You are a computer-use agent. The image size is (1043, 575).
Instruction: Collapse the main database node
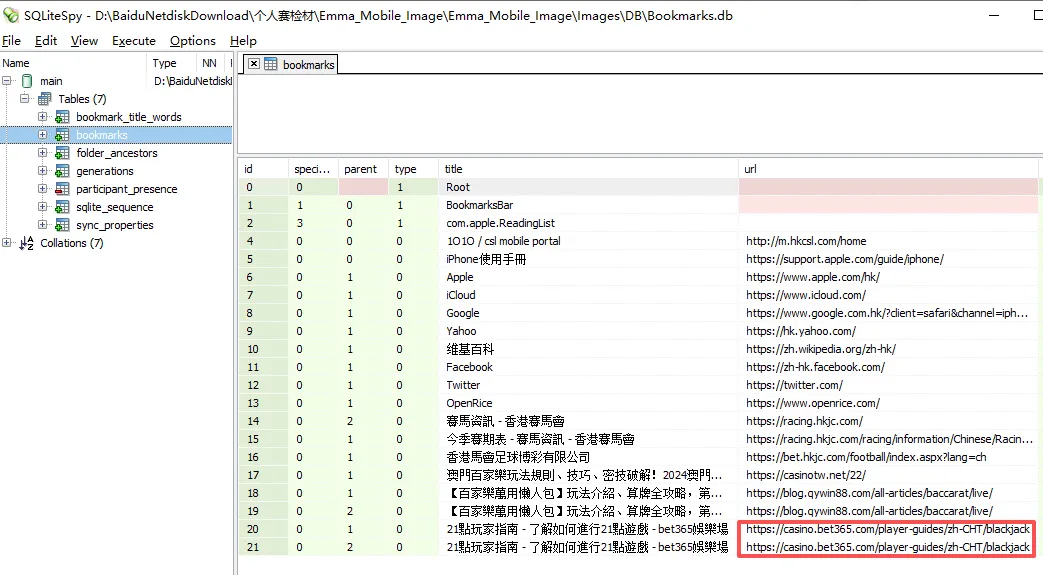(7, 81)
